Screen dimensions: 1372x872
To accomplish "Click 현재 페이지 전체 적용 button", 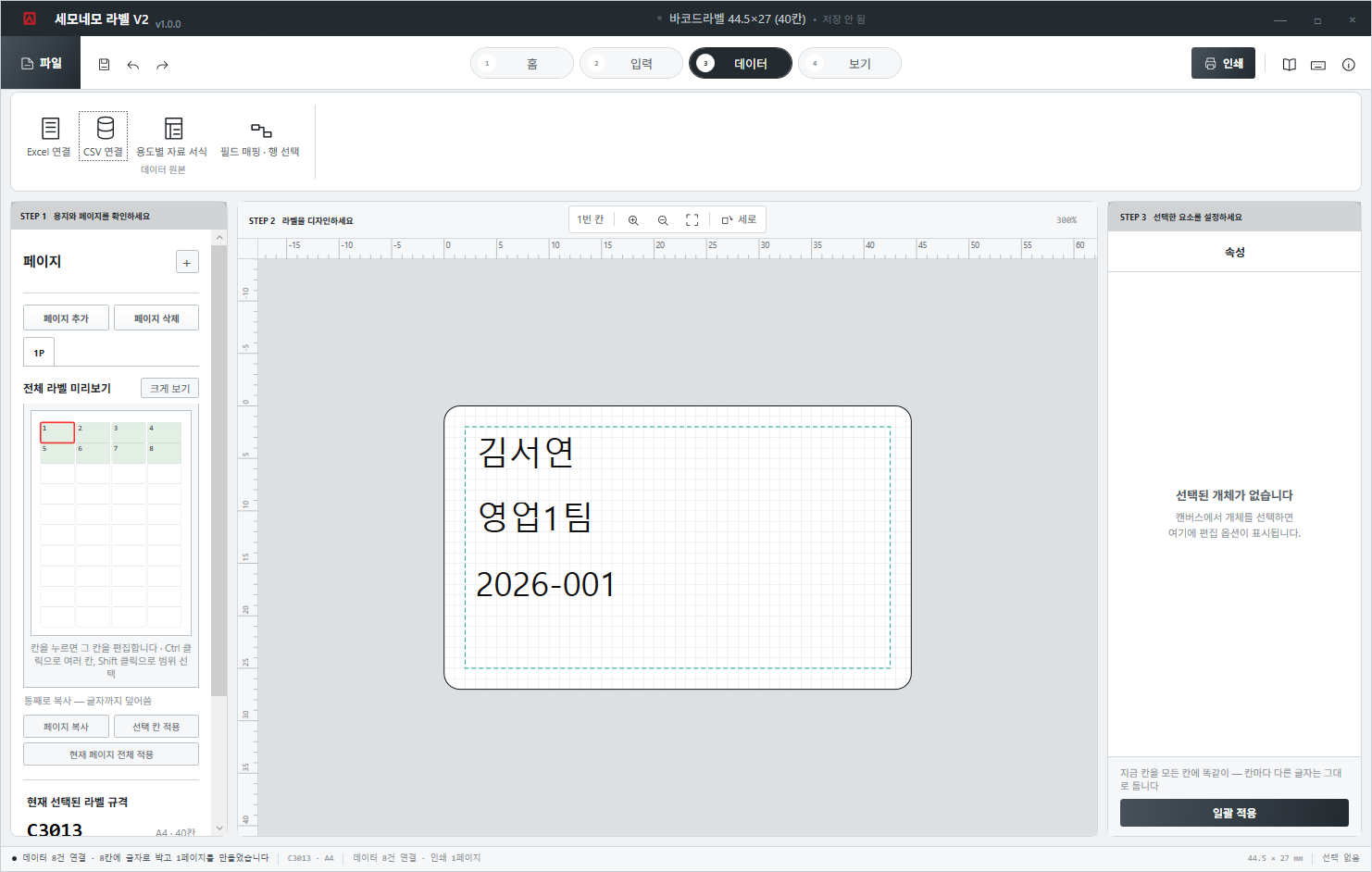I will pos(111,754).
